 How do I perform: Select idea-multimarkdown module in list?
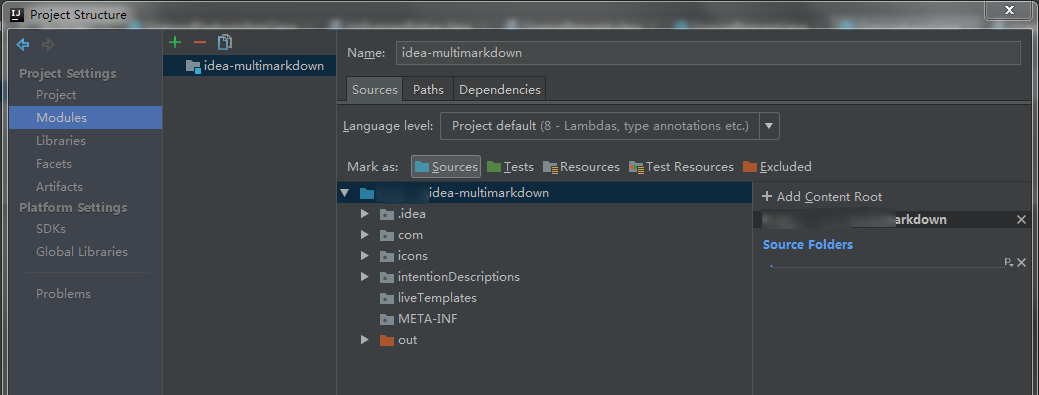pyautogui.click(x=249, y=66)
